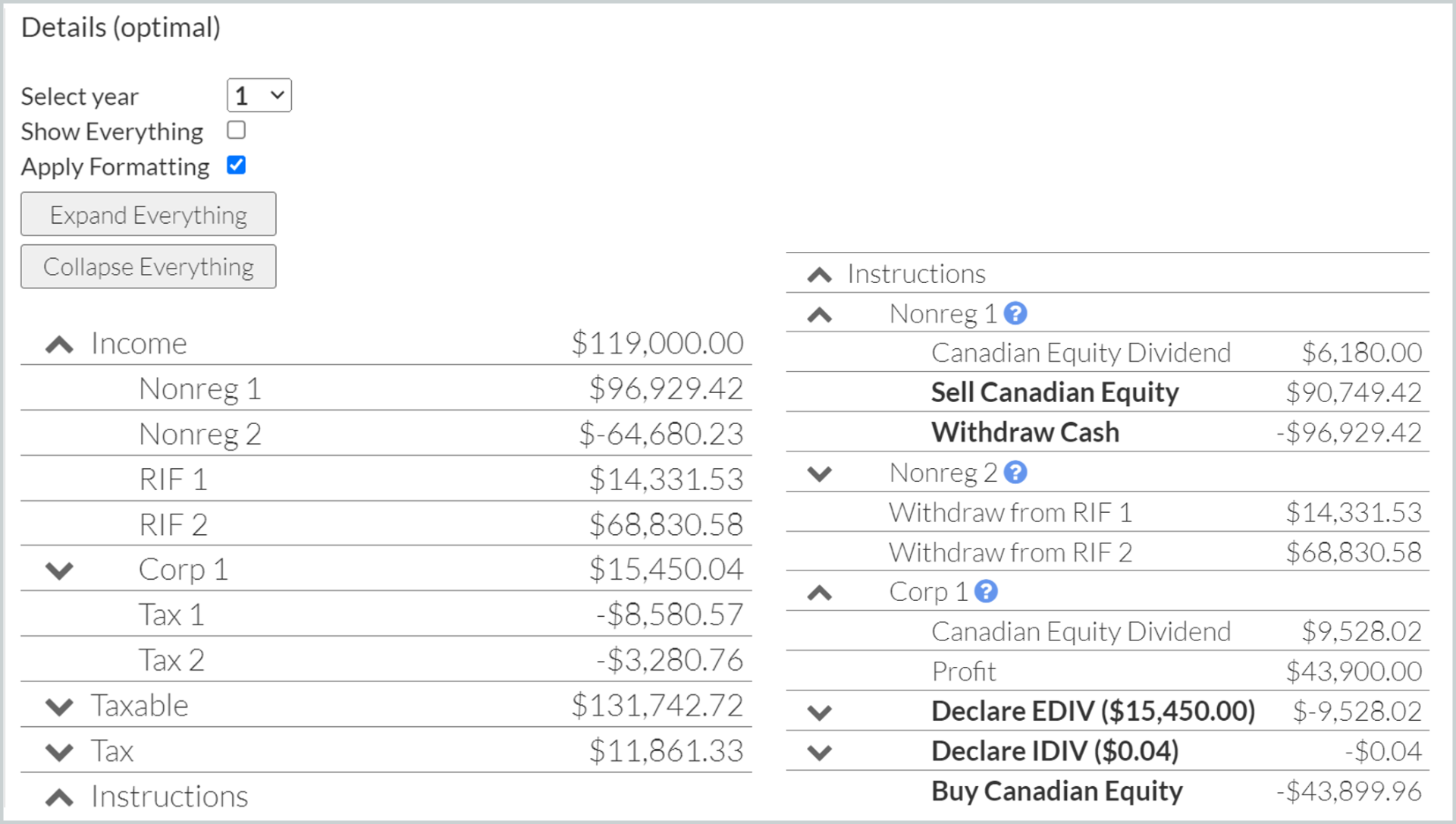Select the Sell Canadian Equity row
The height and width of the screenshot is (824, 1456).
coord(1054,392)
